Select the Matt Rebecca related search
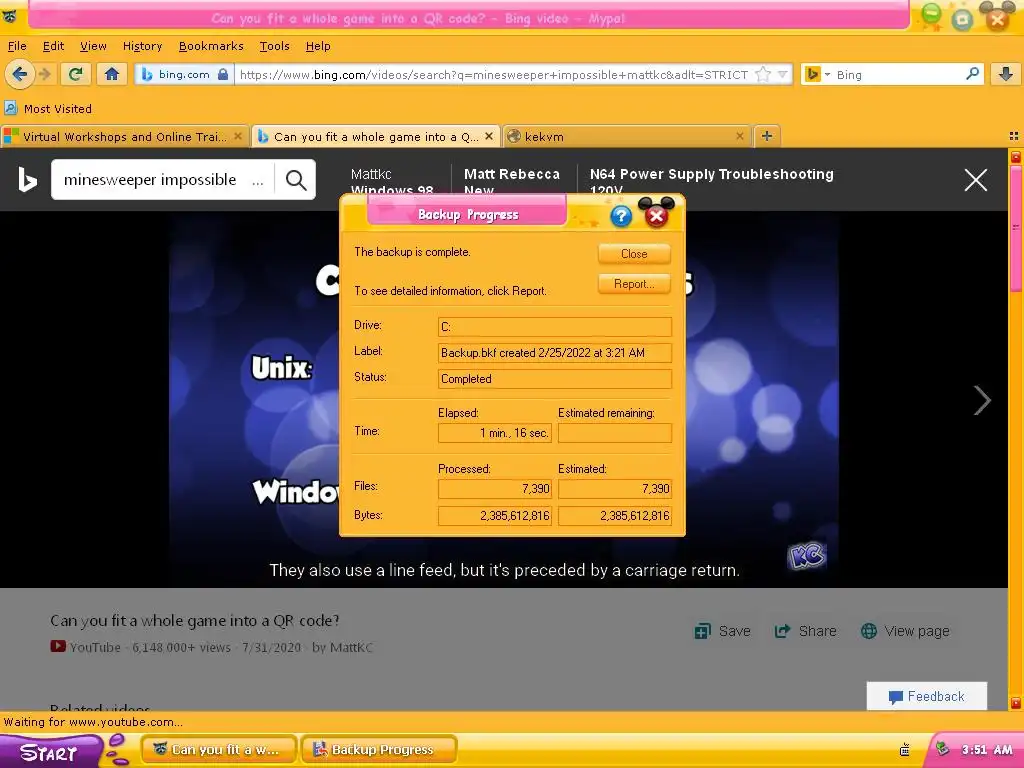Image resolution: width=1024 pixels, height=768 pixels. (x=512, y=181)
